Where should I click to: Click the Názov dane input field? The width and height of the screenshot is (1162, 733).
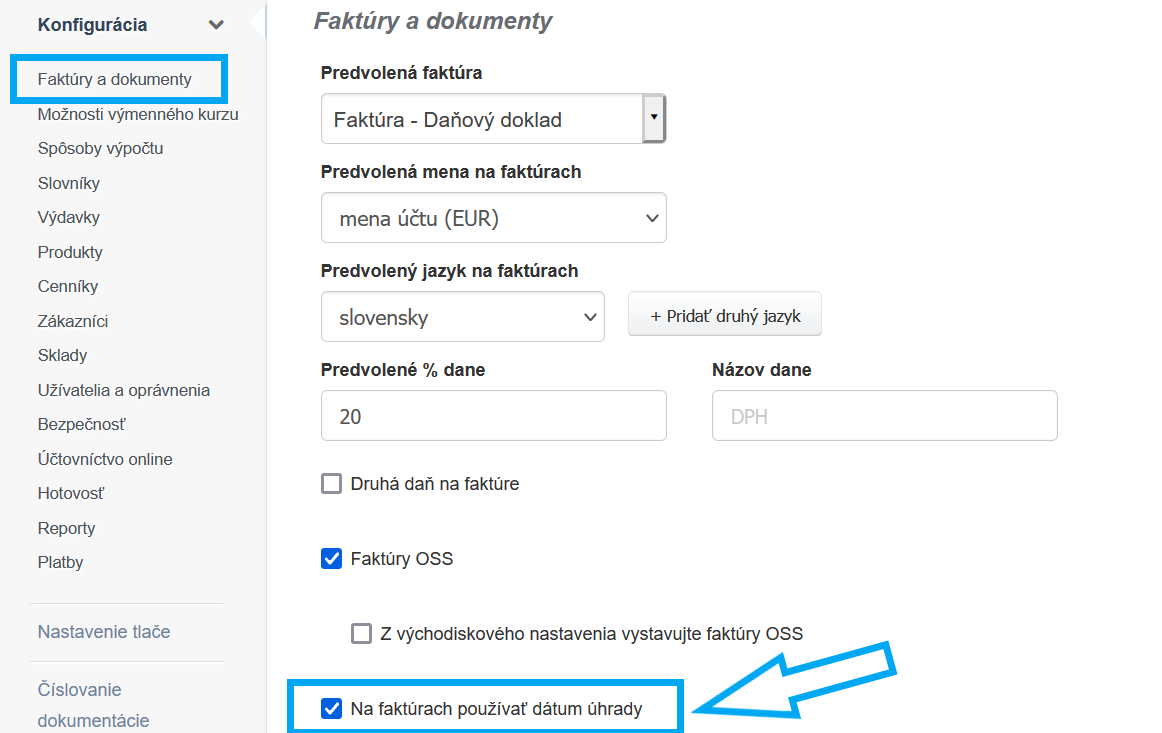click(x=884, y=416)
